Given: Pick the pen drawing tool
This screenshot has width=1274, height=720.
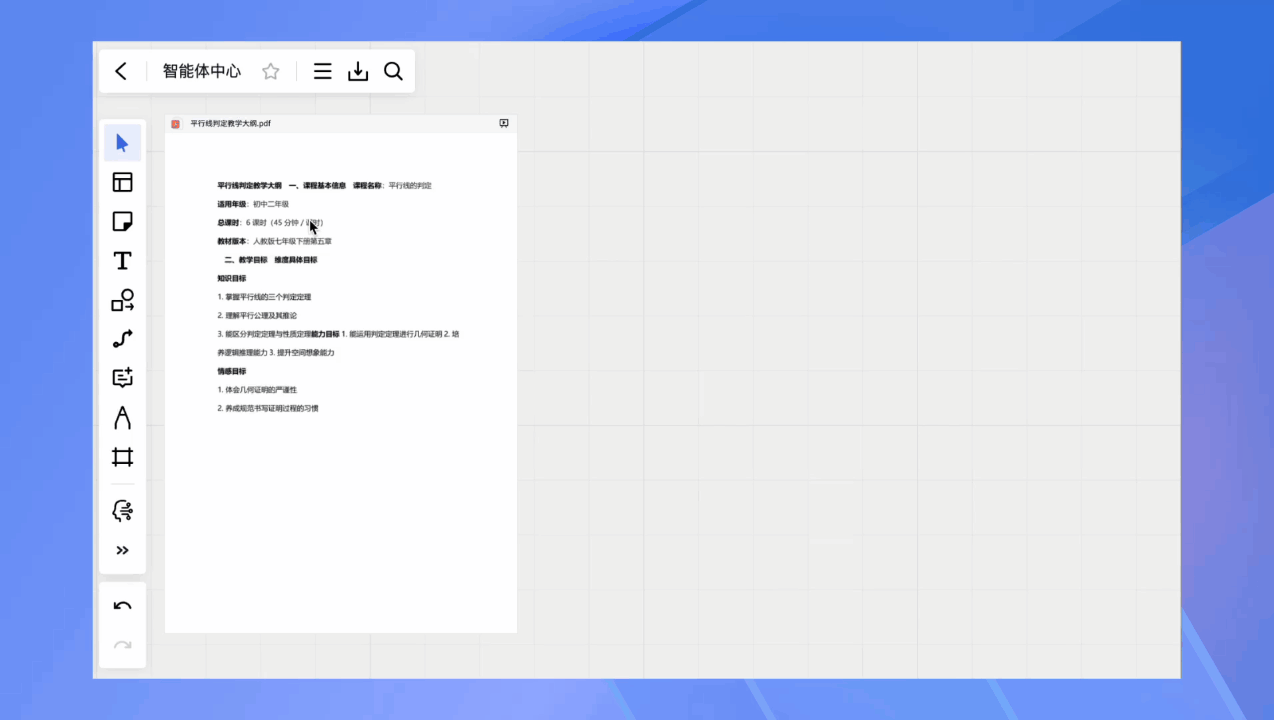Looking at the screenshot, I should pos(122,417).
